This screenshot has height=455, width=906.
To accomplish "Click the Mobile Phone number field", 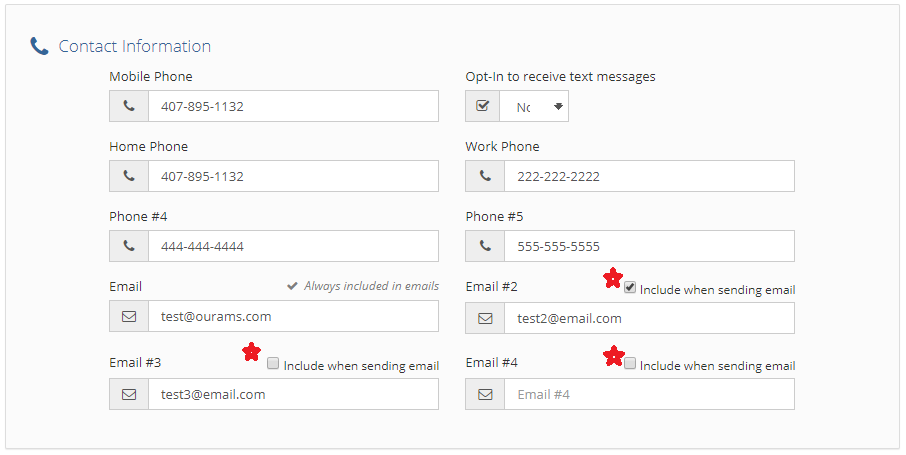I will tap(292, 106).
